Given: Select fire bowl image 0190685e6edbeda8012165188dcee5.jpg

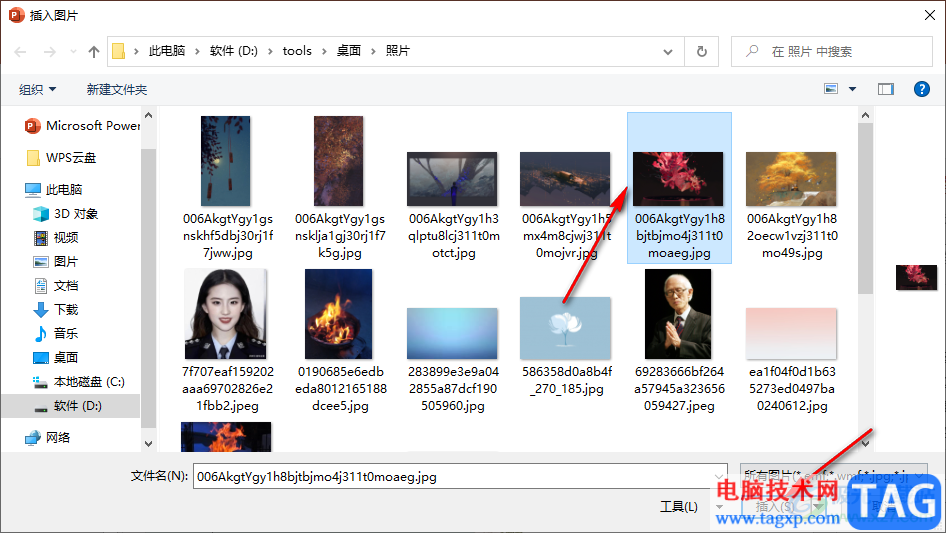Looking at the screenshot, I should click(340, 341).
